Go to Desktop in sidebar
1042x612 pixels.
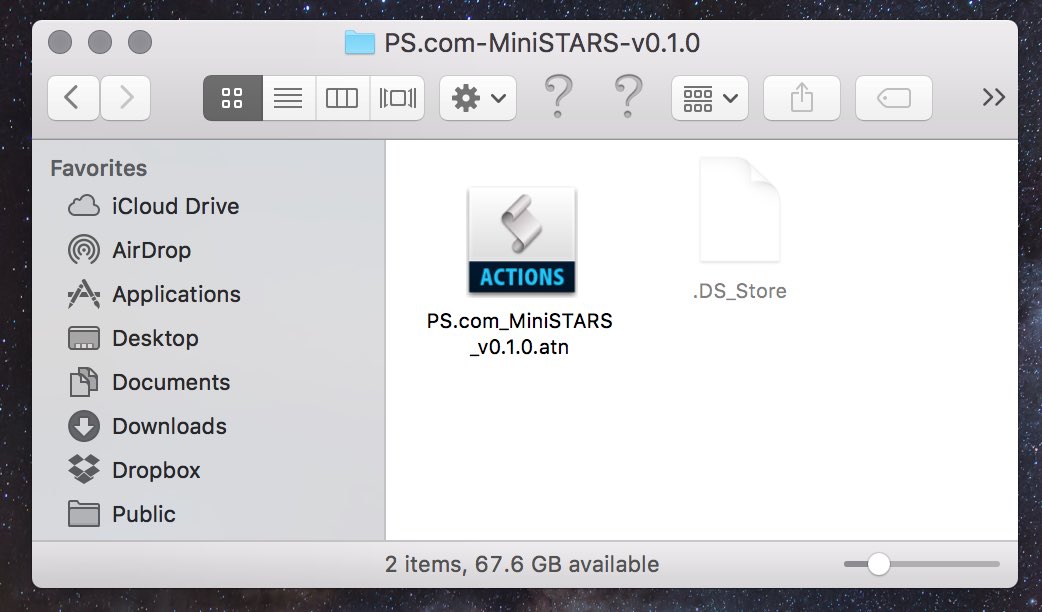155,338
